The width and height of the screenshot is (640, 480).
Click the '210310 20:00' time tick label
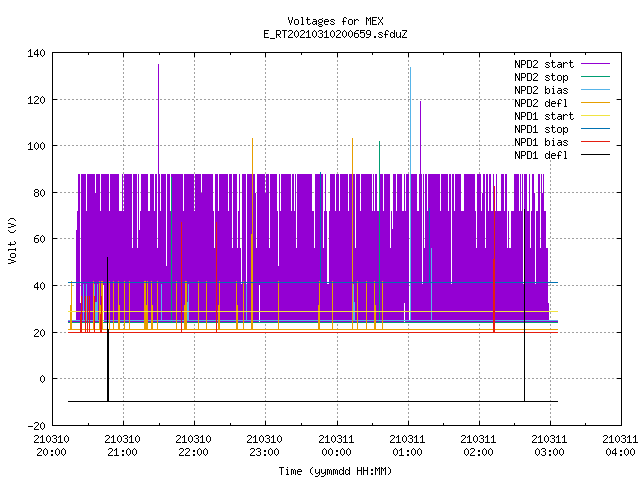tap(51, 446)
